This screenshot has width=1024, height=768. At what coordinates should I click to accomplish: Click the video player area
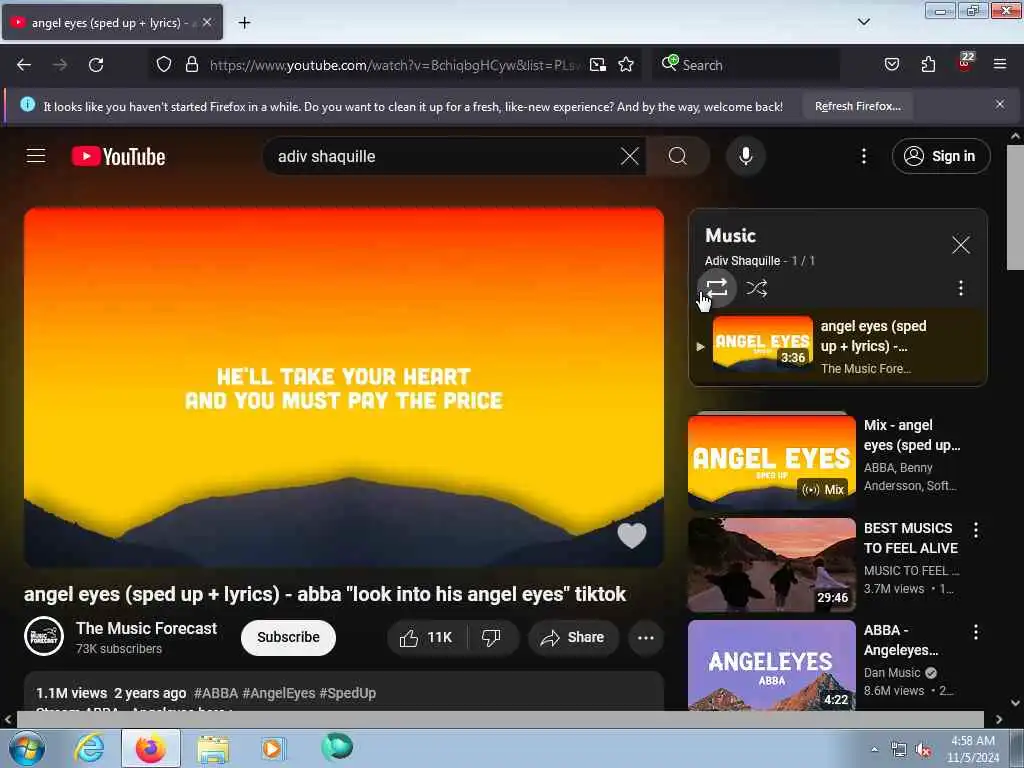(344, 387)
